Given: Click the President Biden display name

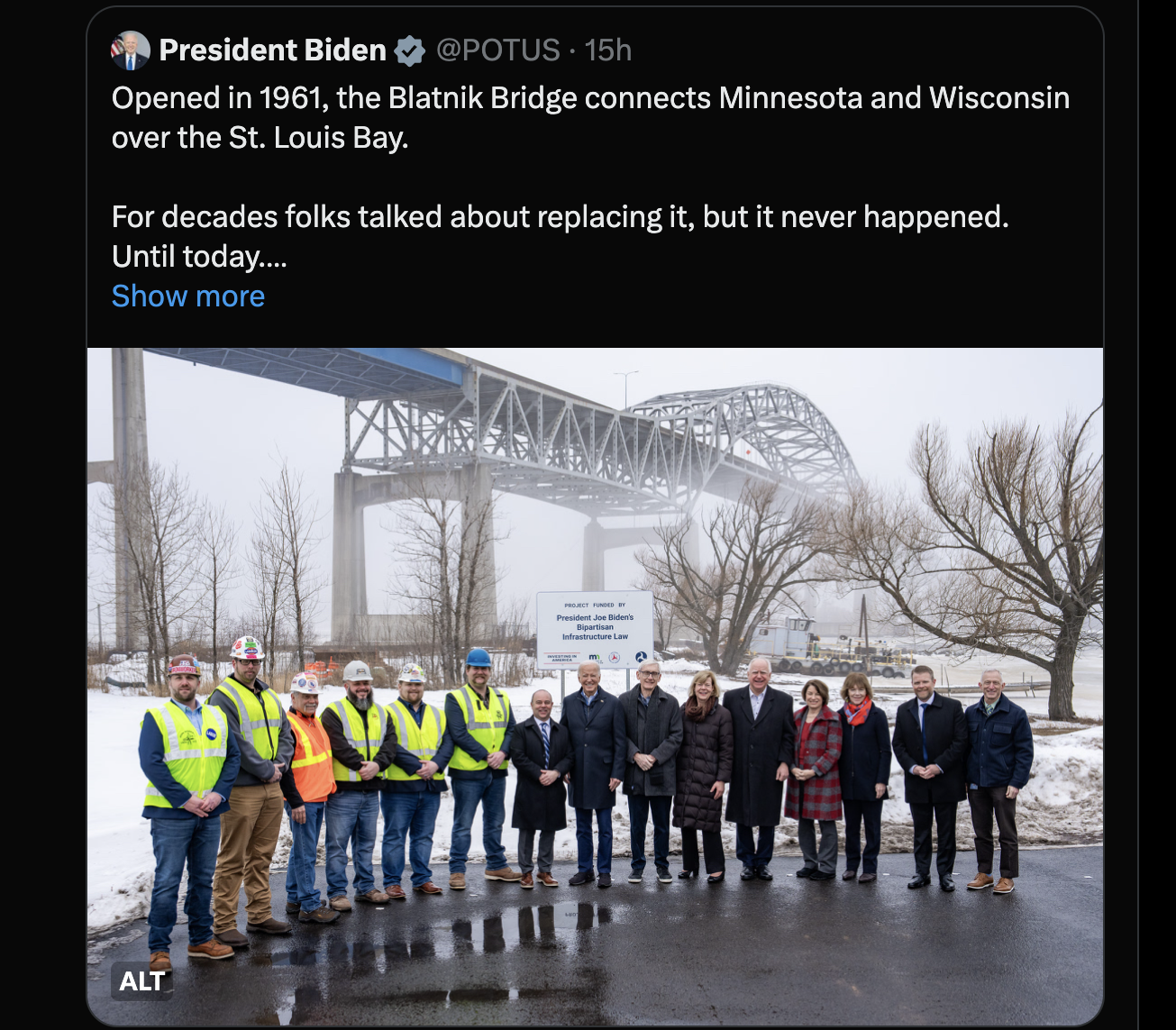Looking at the screenshot, I should (x=273, y=50).
